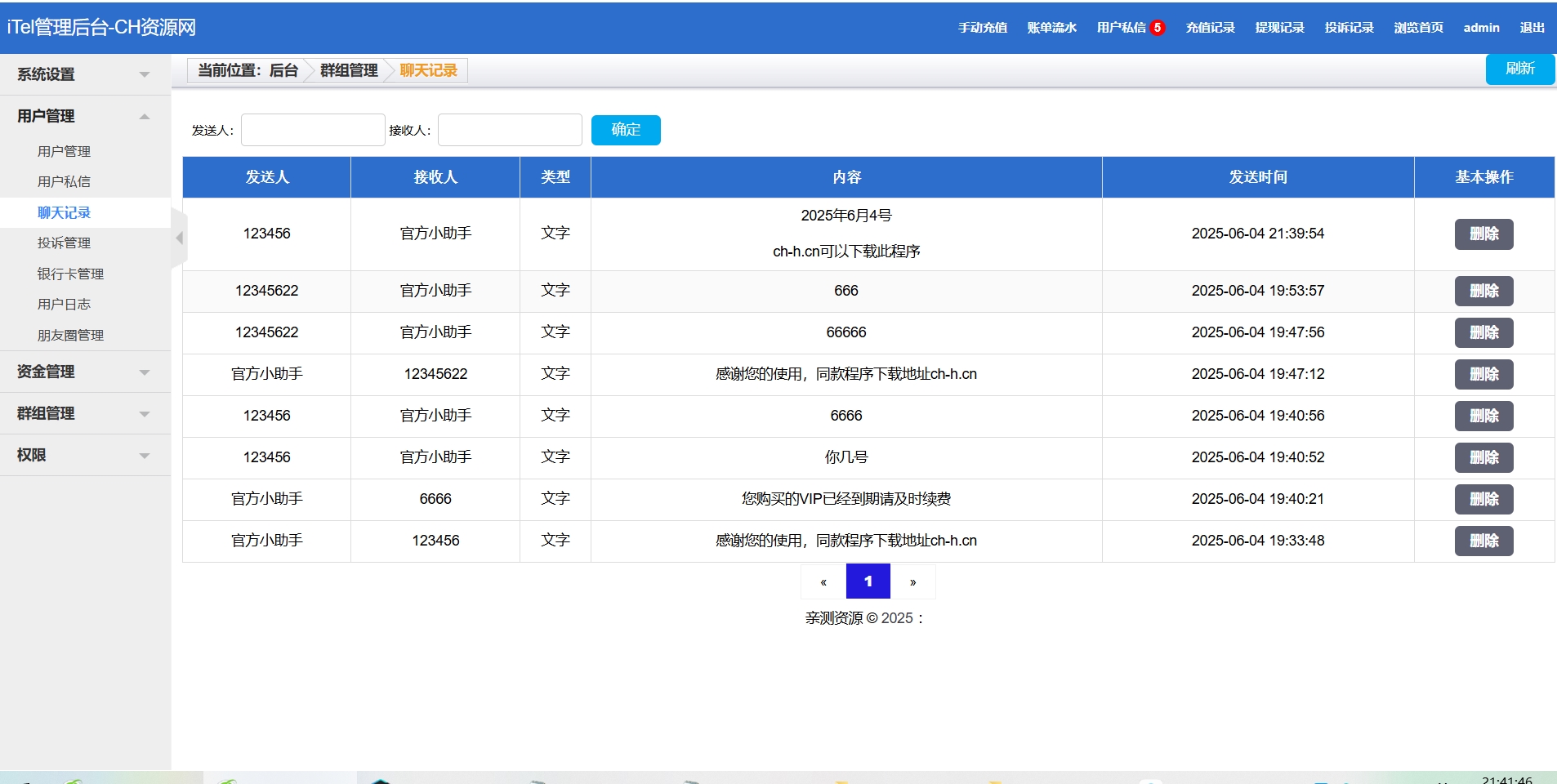Screen dimensions: 1557x784
Task: Delete the message with content 666
Action: (x=1483, y=292)
